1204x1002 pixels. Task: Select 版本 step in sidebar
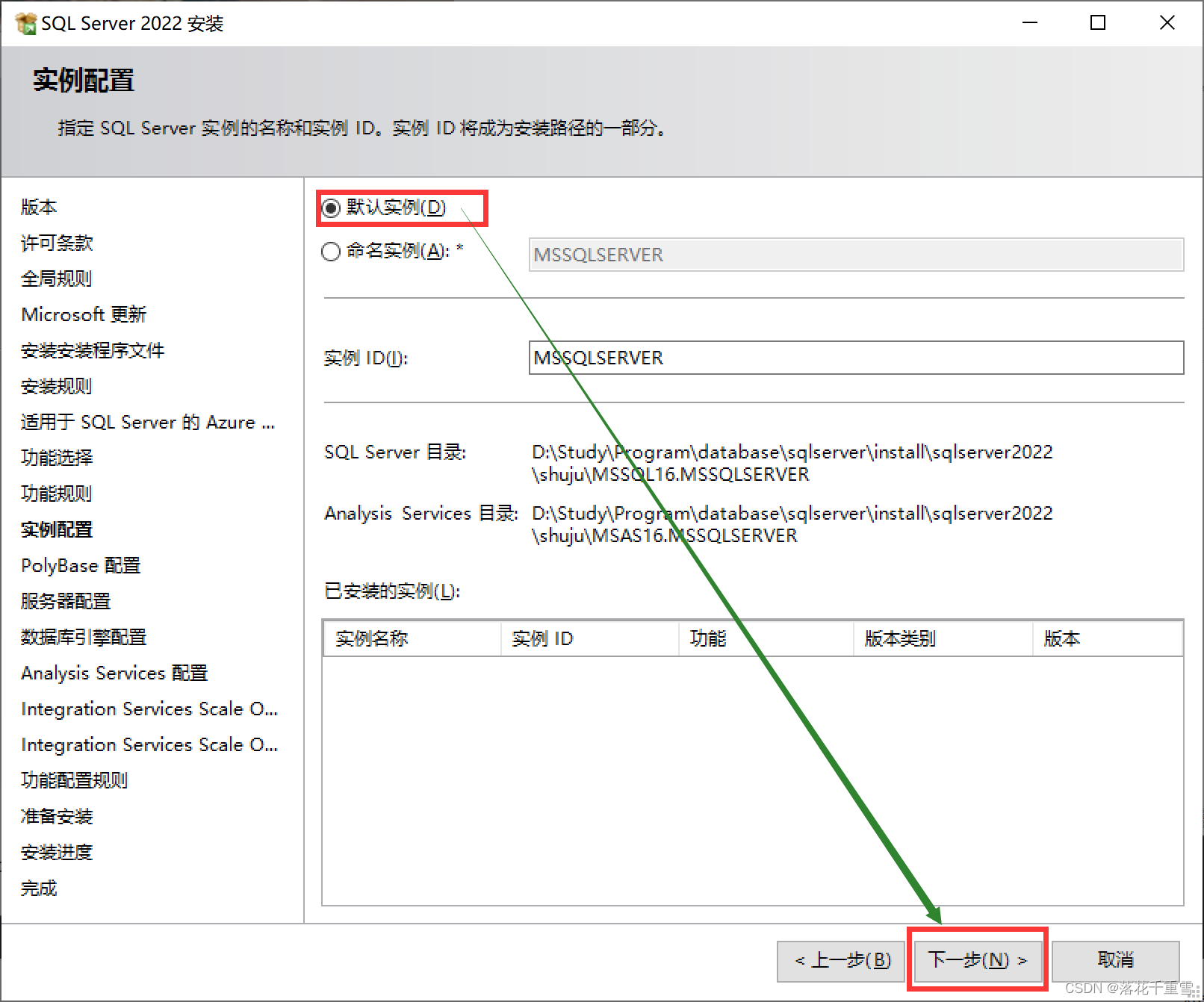click(x=39, y=207)
